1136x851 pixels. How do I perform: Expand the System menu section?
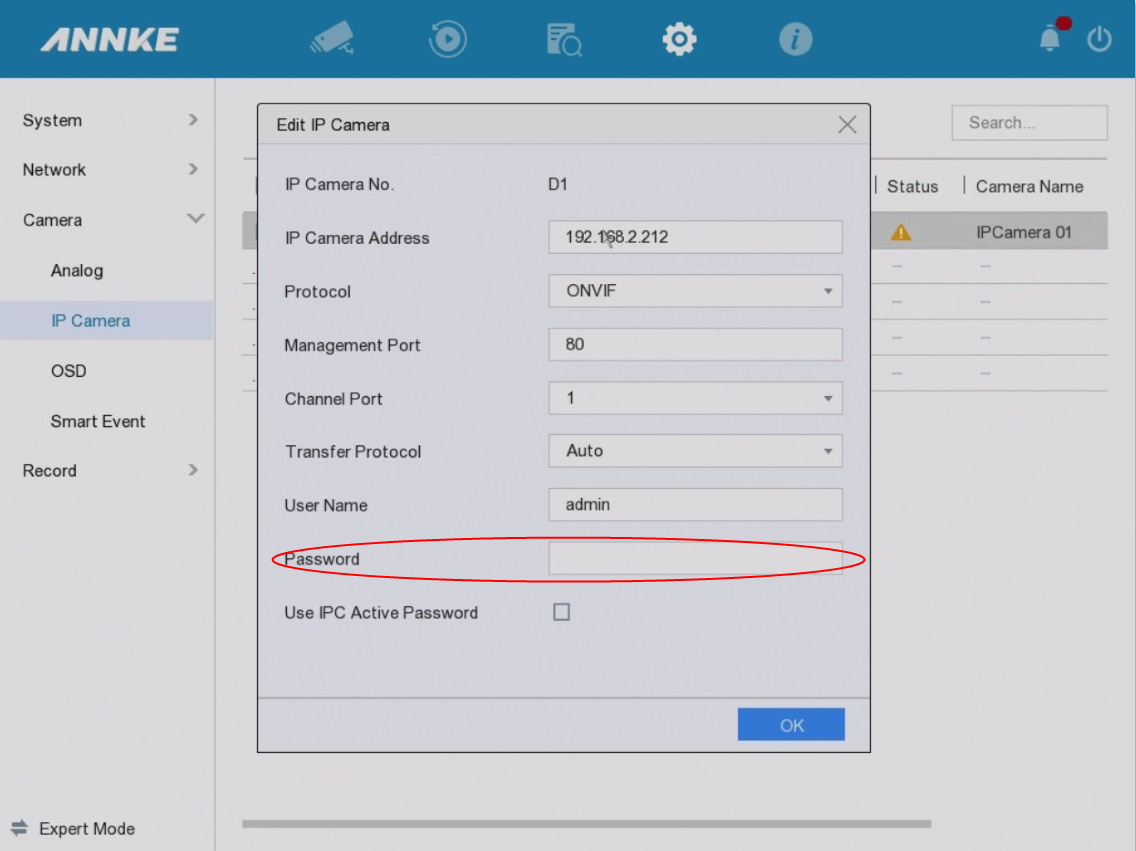click(x=108, y=120)
